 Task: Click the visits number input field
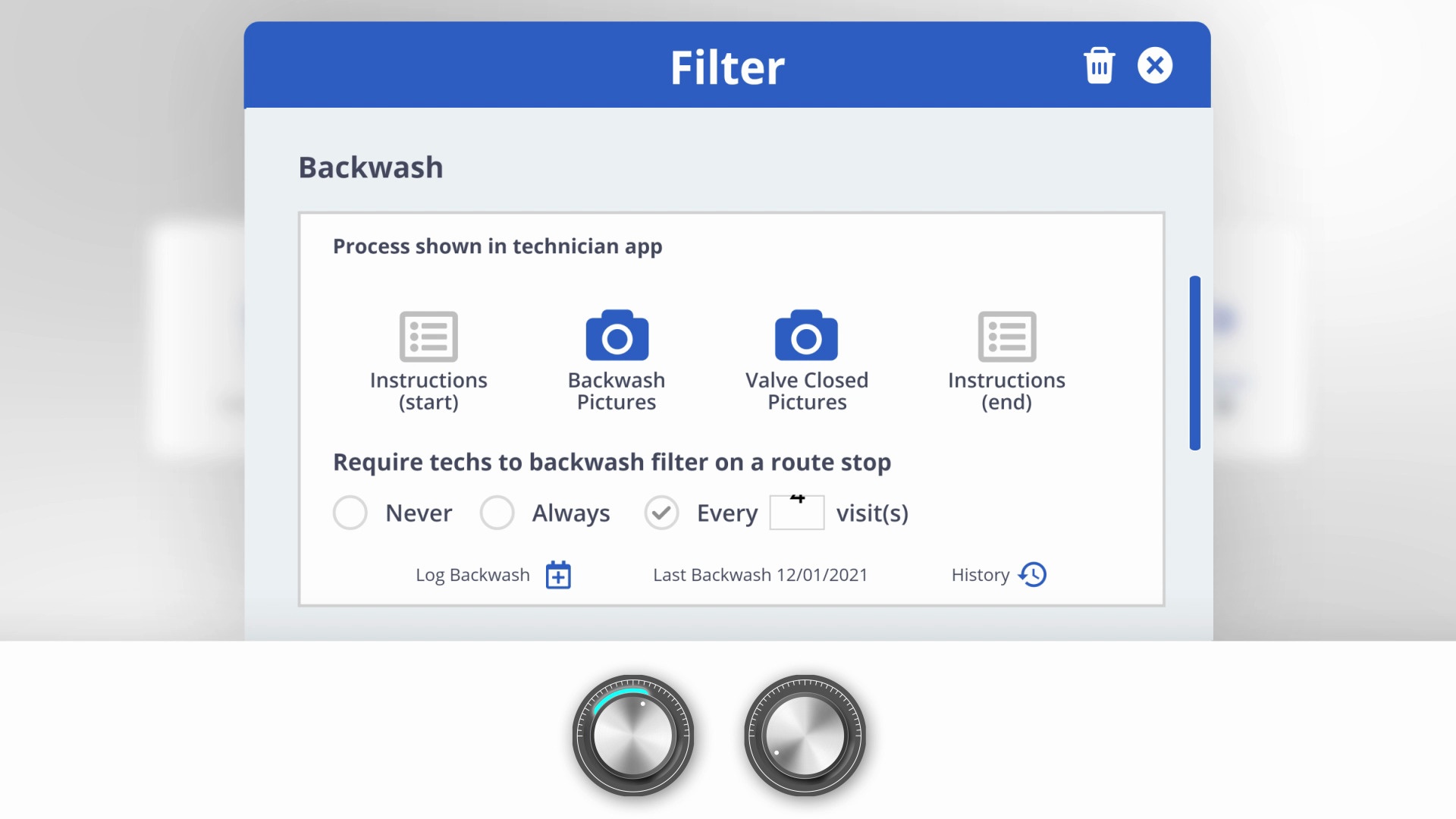point(796,513)
